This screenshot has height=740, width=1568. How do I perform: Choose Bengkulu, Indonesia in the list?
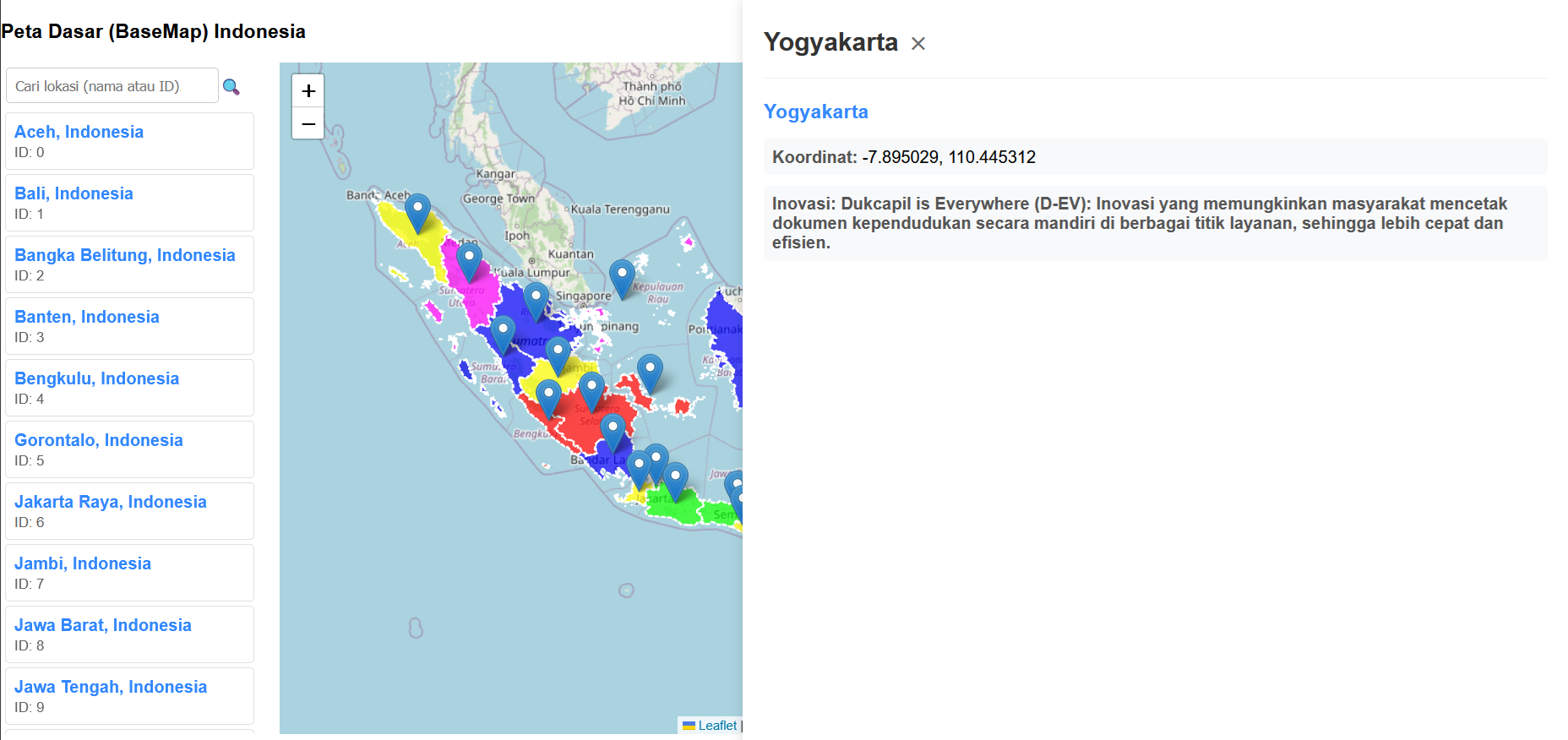[x=129, y=388]
